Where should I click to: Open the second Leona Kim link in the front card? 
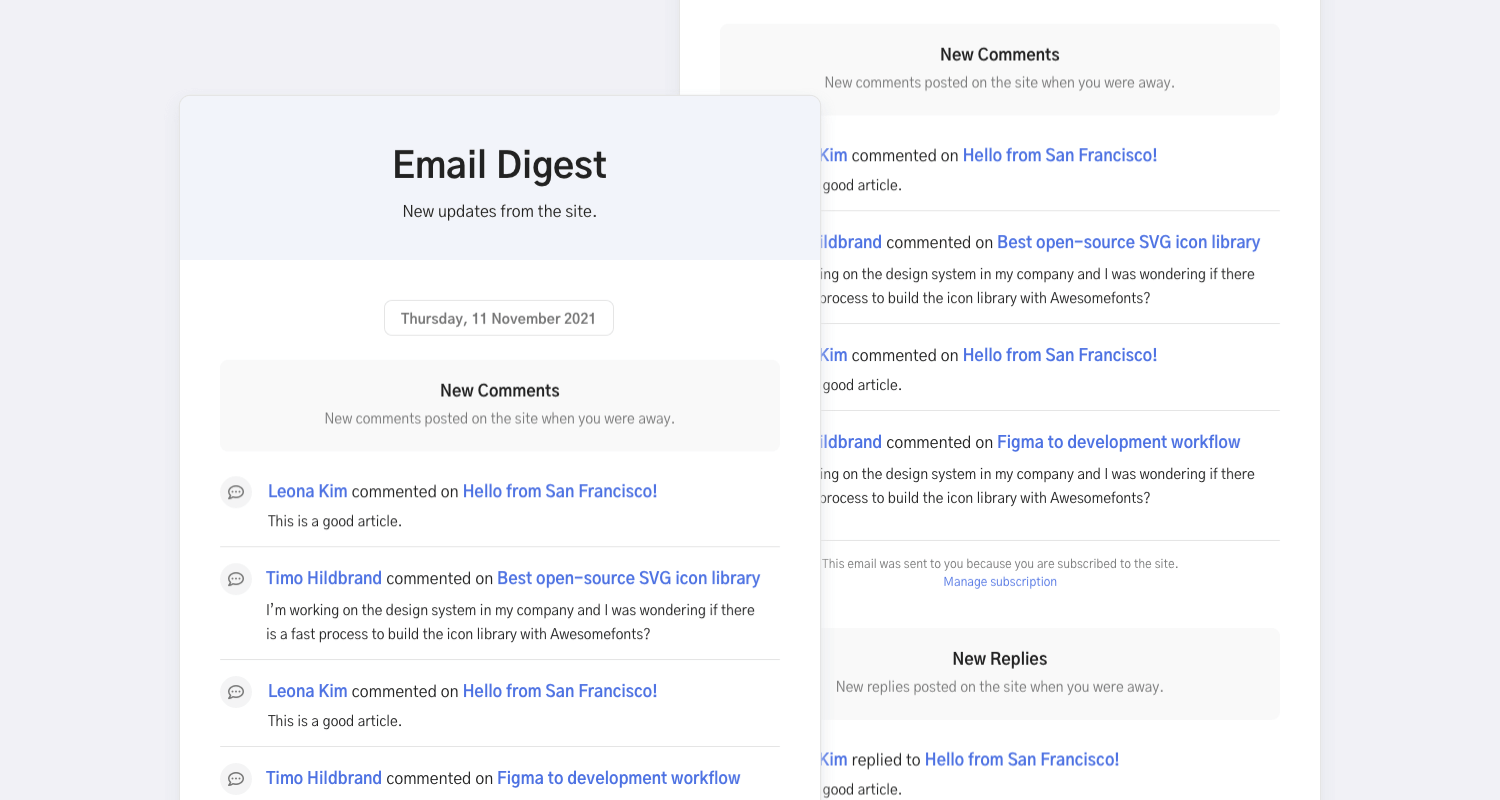coord(308,691)
